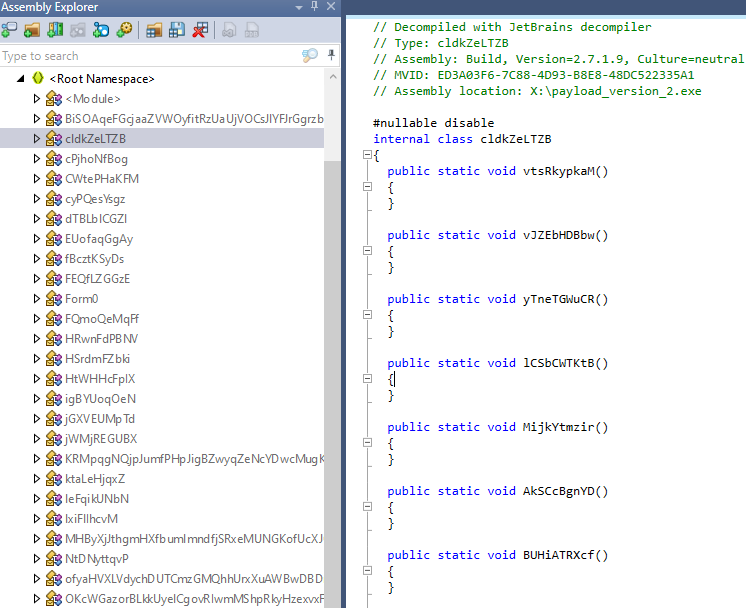Pin the search box

click(332, 55)
